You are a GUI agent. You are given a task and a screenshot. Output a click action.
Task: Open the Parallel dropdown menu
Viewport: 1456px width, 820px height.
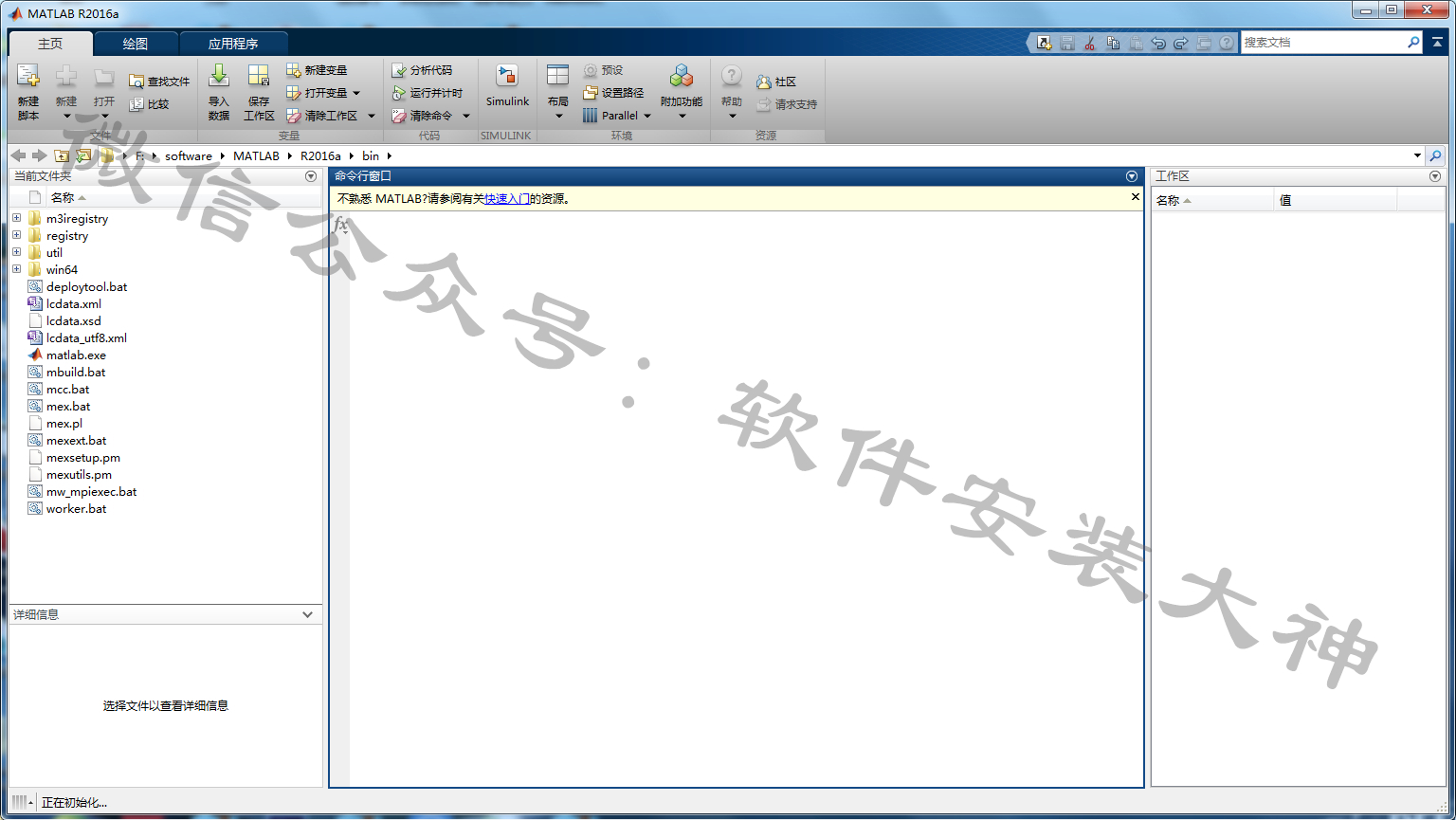click(x=647, y=116)
